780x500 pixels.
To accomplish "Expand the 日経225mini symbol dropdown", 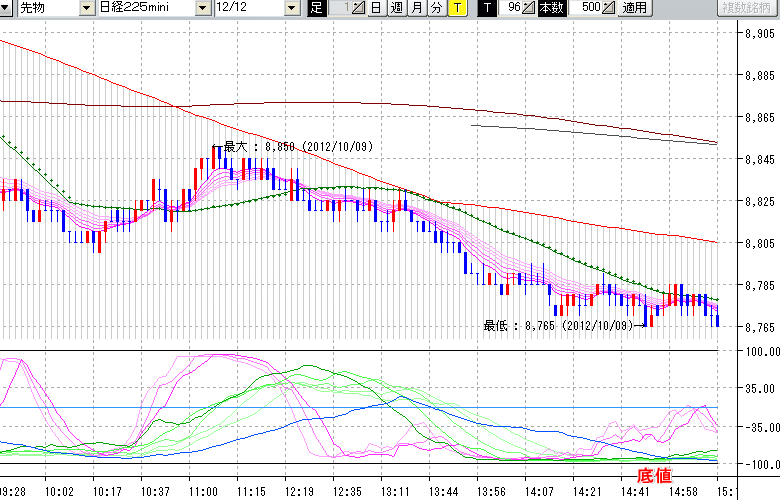I will 202,8.
